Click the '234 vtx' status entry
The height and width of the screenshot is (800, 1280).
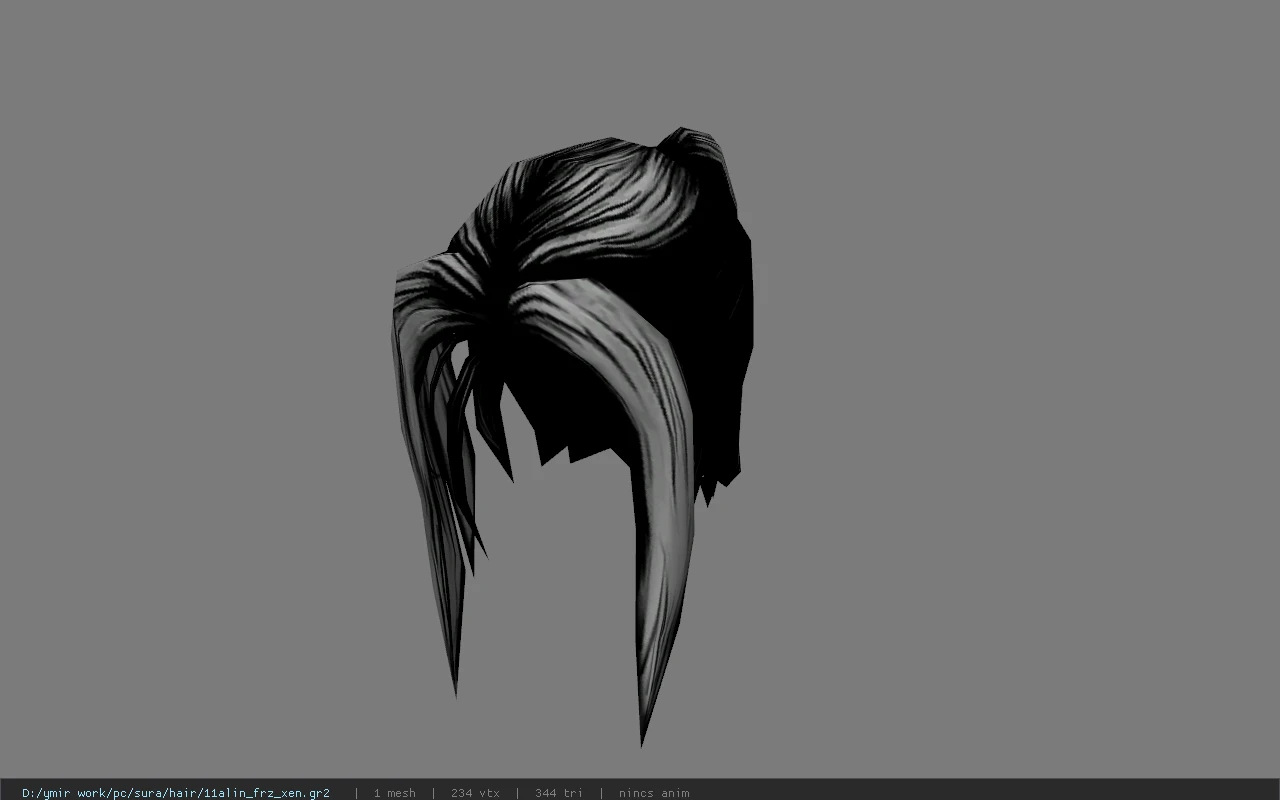click(475, 793)
